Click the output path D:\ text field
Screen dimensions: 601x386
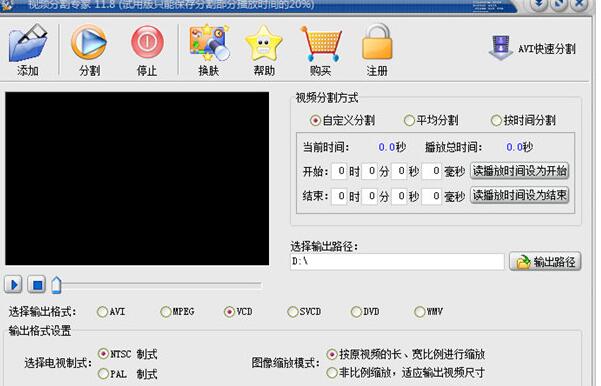coord(397,262)
